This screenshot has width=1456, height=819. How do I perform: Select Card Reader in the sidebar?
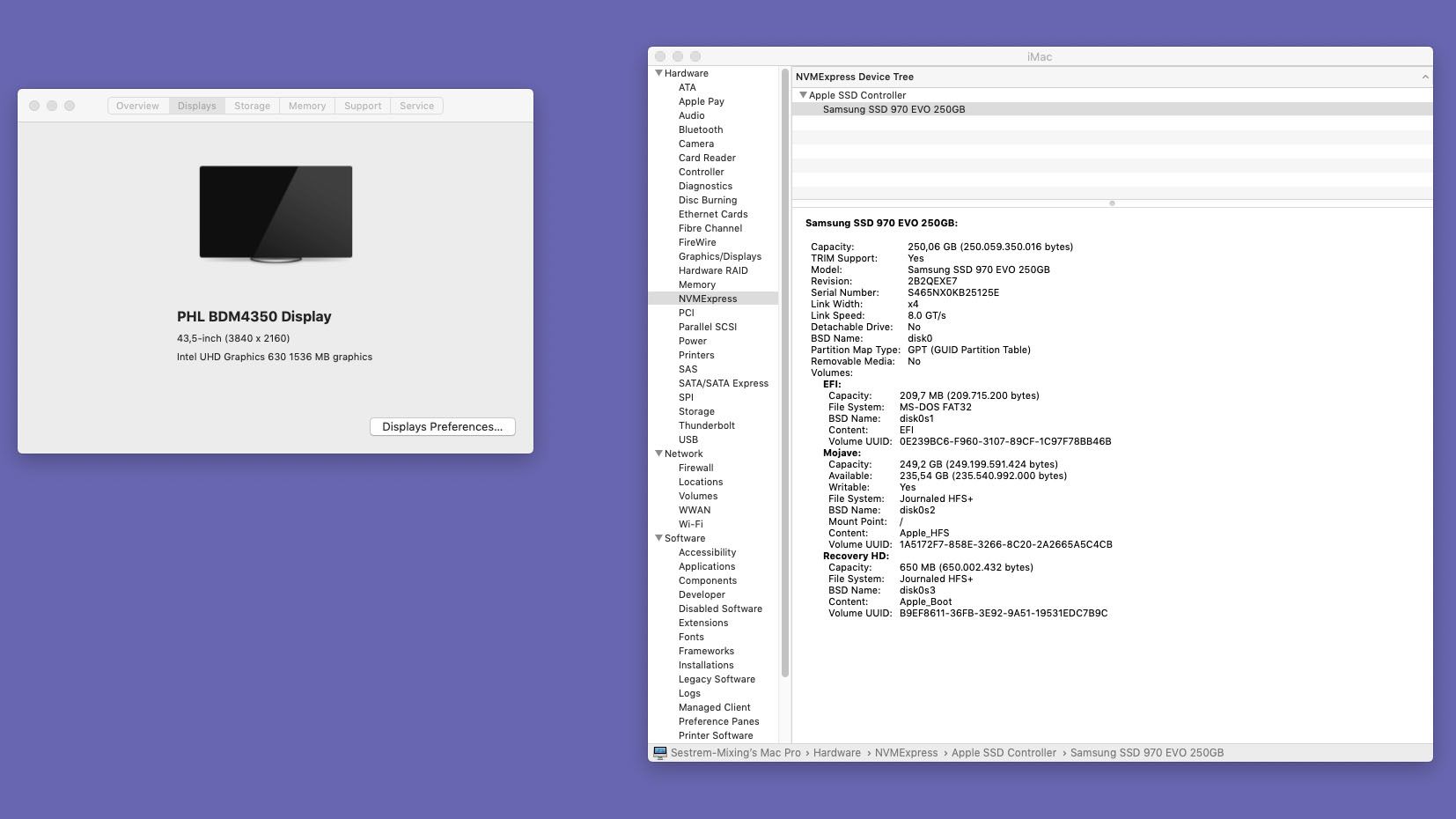click(707, 158)
